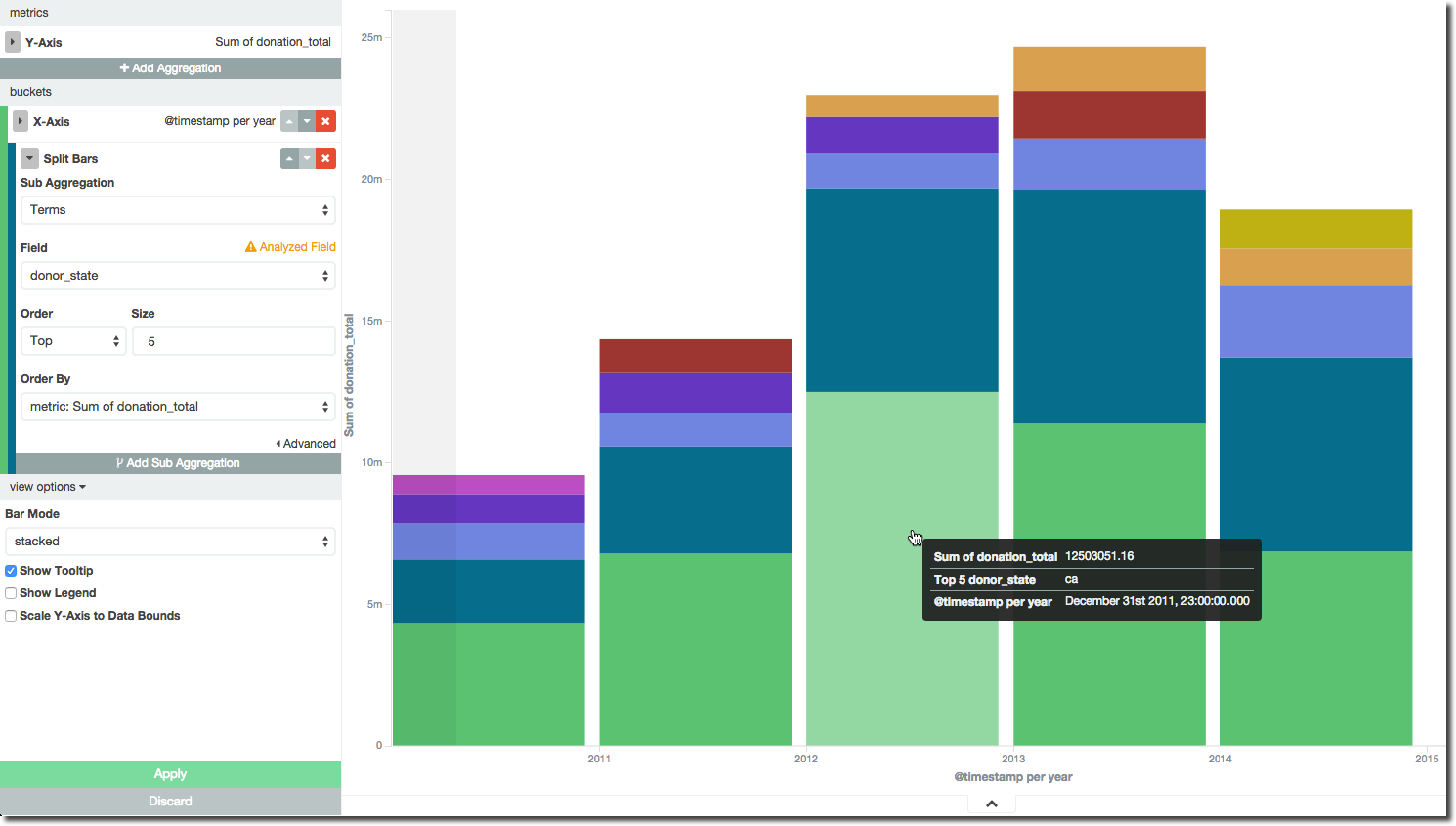Expand the Y-Axis metric arrow
Screen dimensions: 1456x826
(13, 42)
